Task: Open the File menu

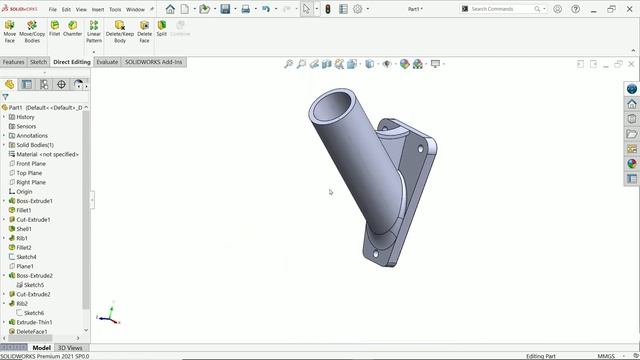Action: pos(53,9)
